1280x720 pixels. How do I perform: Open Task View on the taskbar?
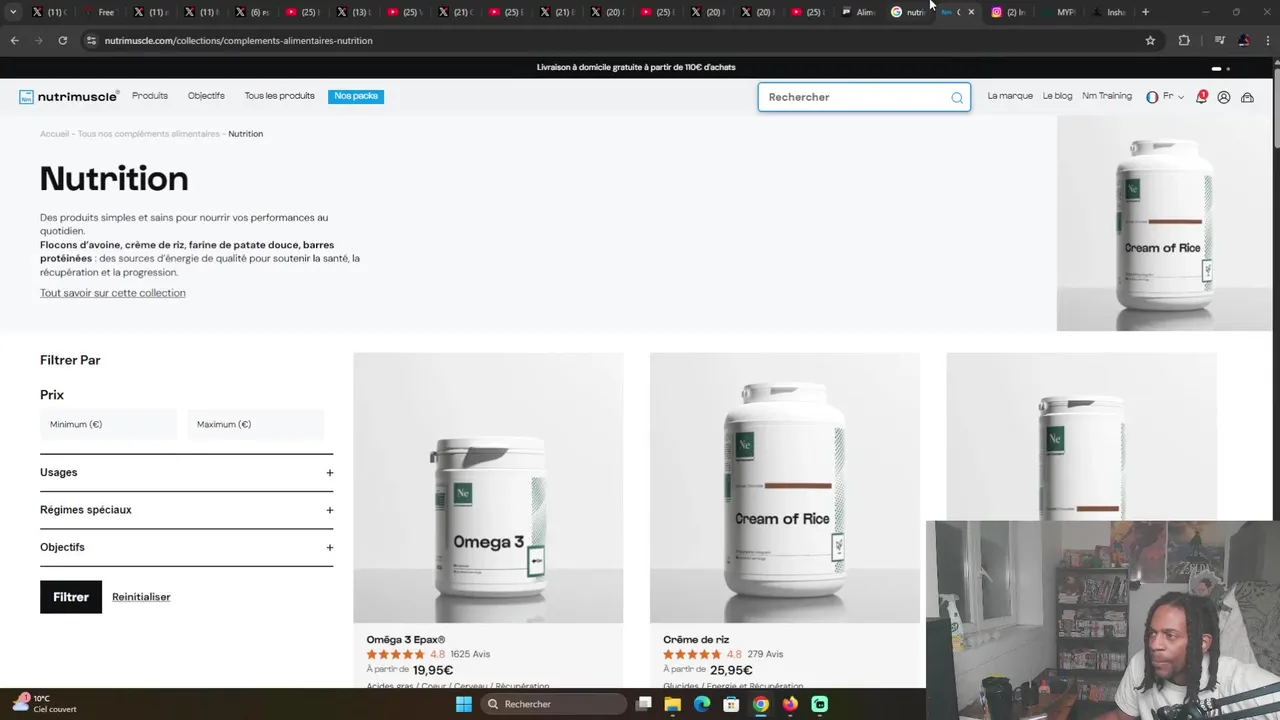coord(644,704)
